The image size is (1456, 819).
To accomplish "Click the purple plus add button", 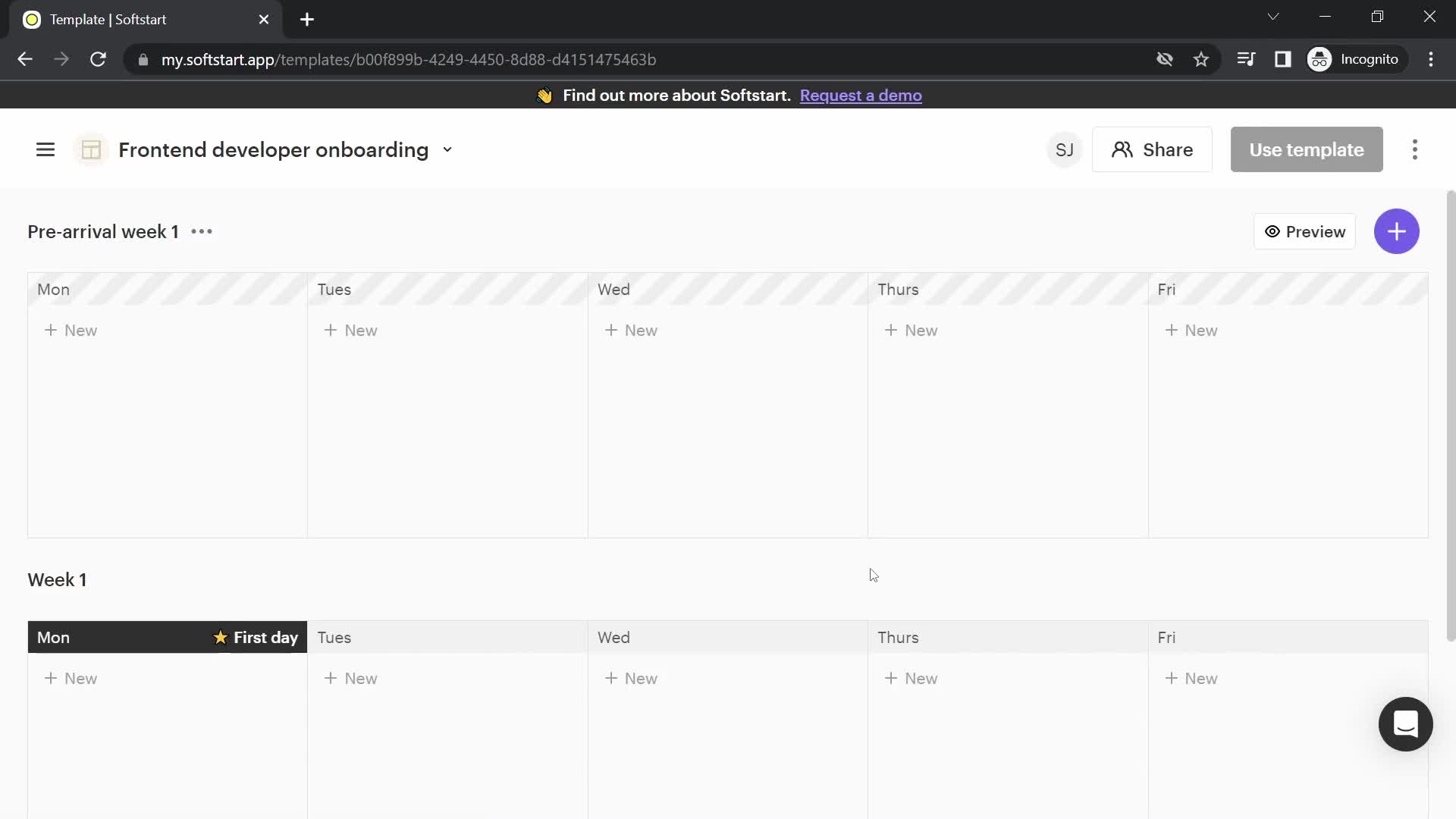I will pyautogui.click(x=1397, y=231).
